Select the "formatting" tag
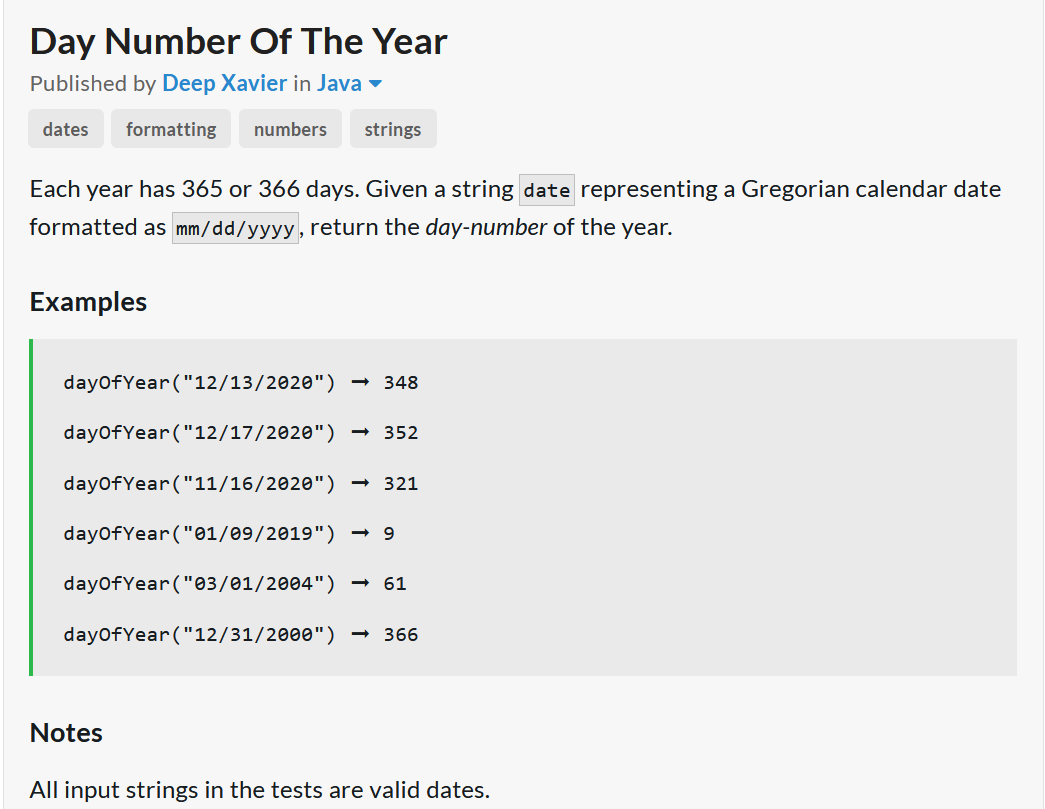The height and width of the screenshot is (809, 1045). click(171, 129)
